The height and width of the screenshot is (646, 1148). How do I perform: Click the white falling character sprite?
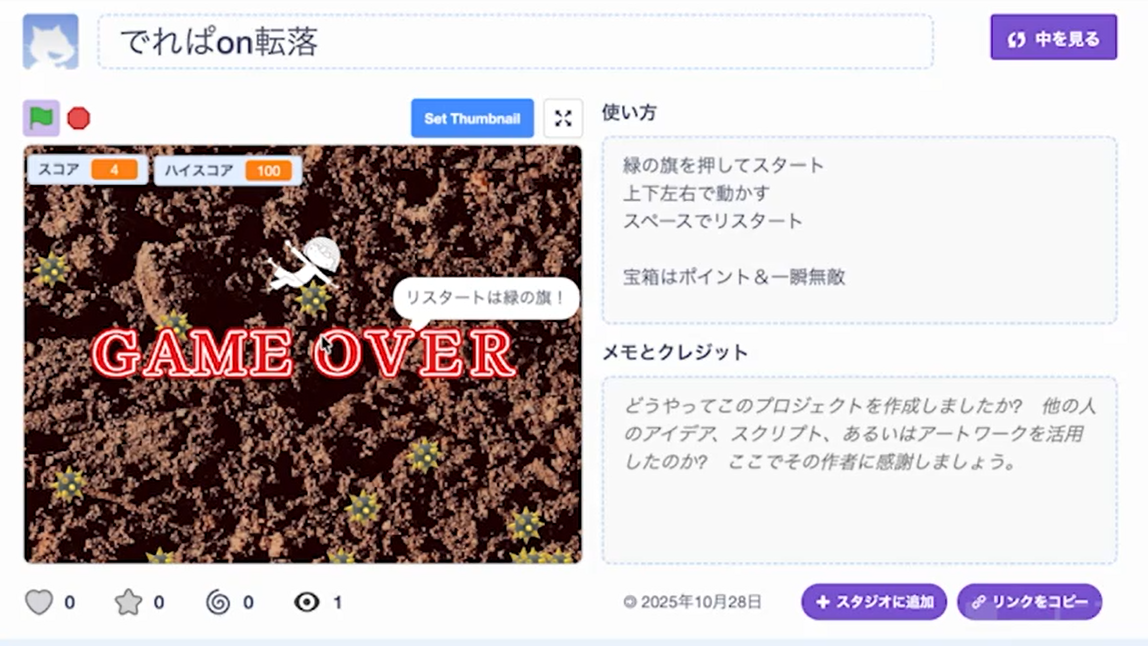(305, 265)
